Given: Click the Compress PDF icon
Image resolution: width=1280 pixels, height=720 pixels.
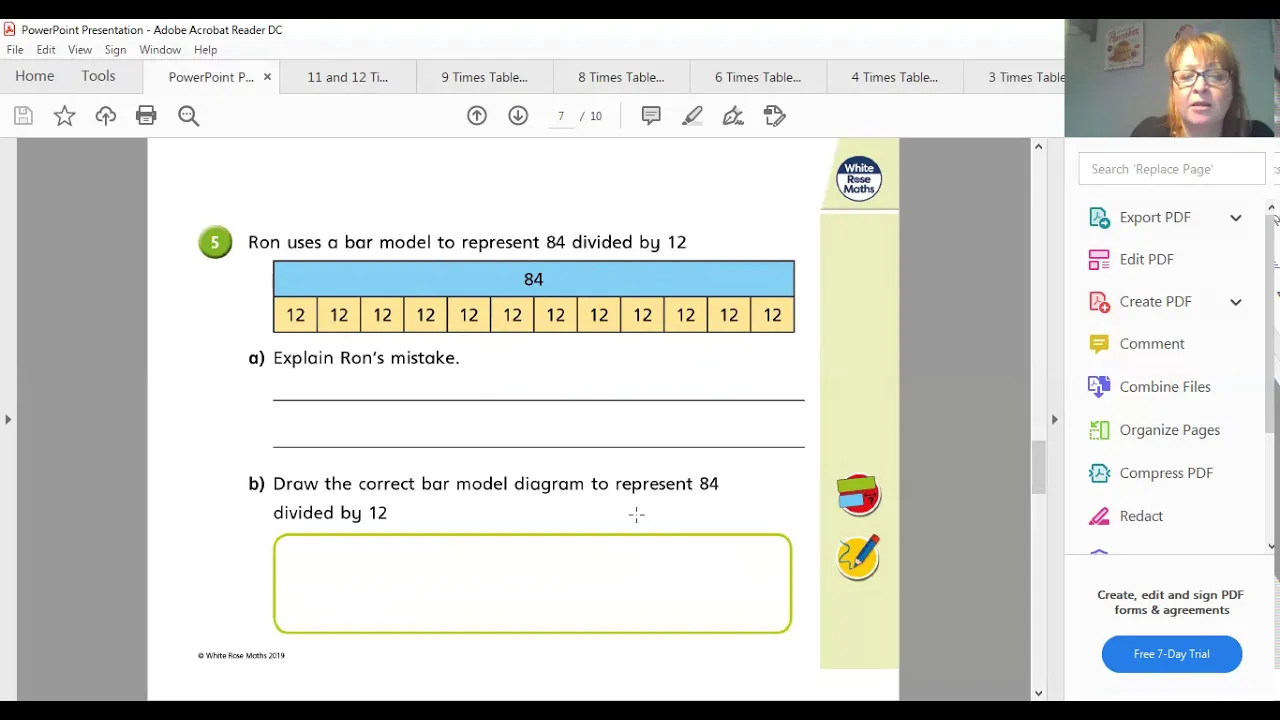Looking at the screenshot, I should pos(1099,473).
